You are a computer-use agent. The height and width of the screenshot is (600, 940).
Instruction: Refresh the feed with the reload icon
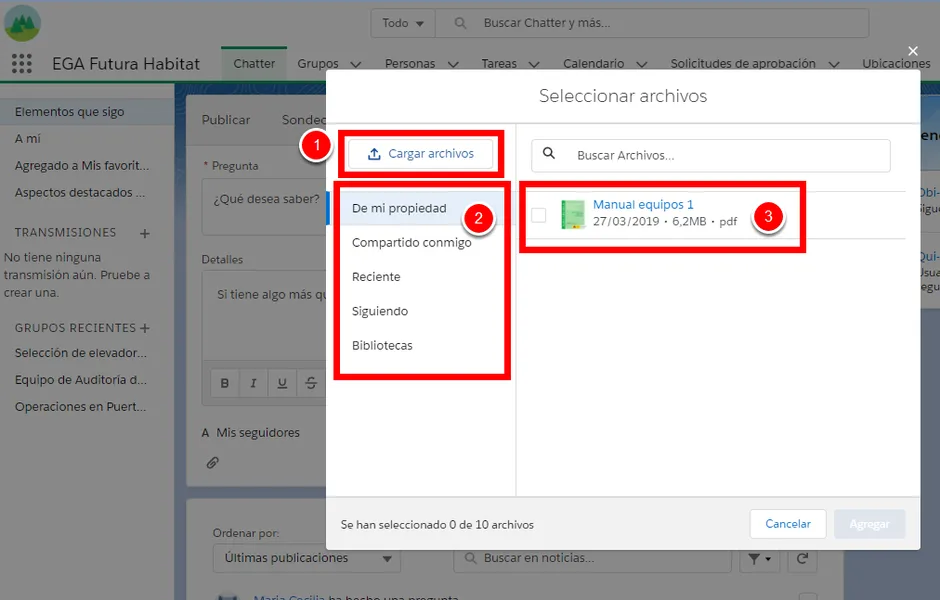802,559
